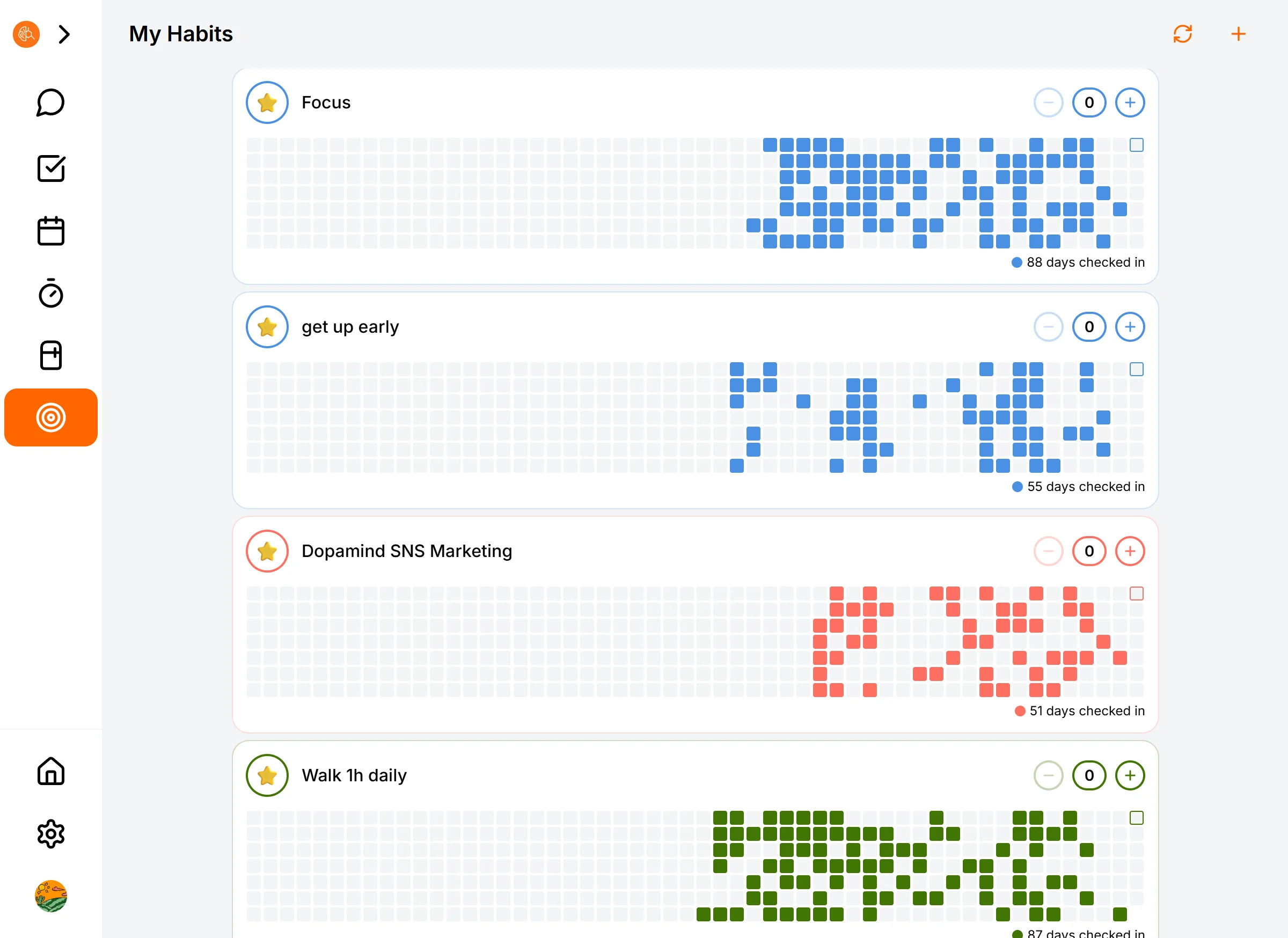
Task: Toggle today's checkbox for get up early
Action: pyautogui.click(x=1136, y=369)
